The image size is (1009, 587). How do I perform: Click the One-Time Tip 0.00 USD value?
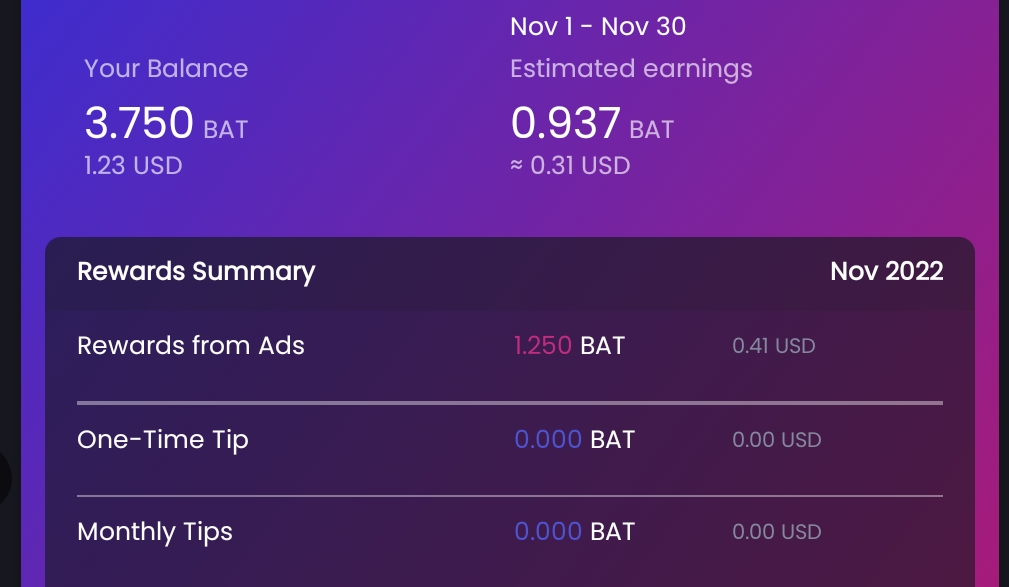(x=777, y=440)
